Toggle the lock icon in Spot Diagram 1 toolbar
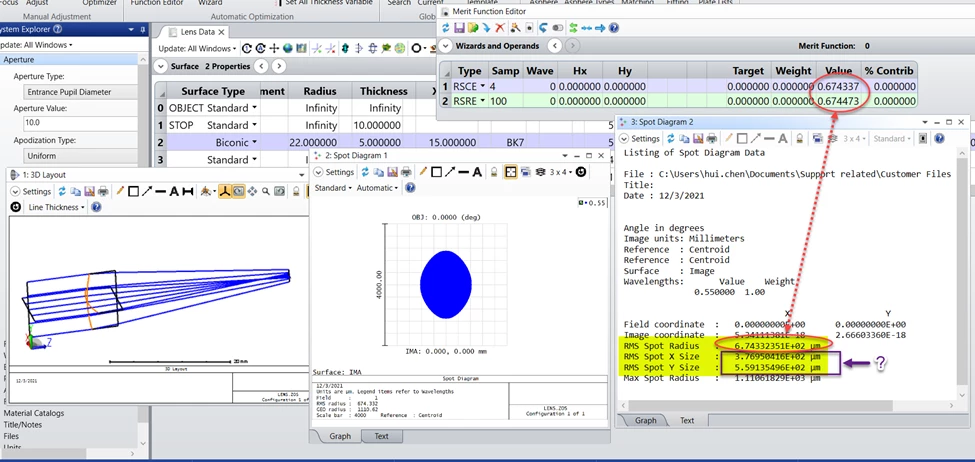The image size is (975, 462). coord(494,172)
